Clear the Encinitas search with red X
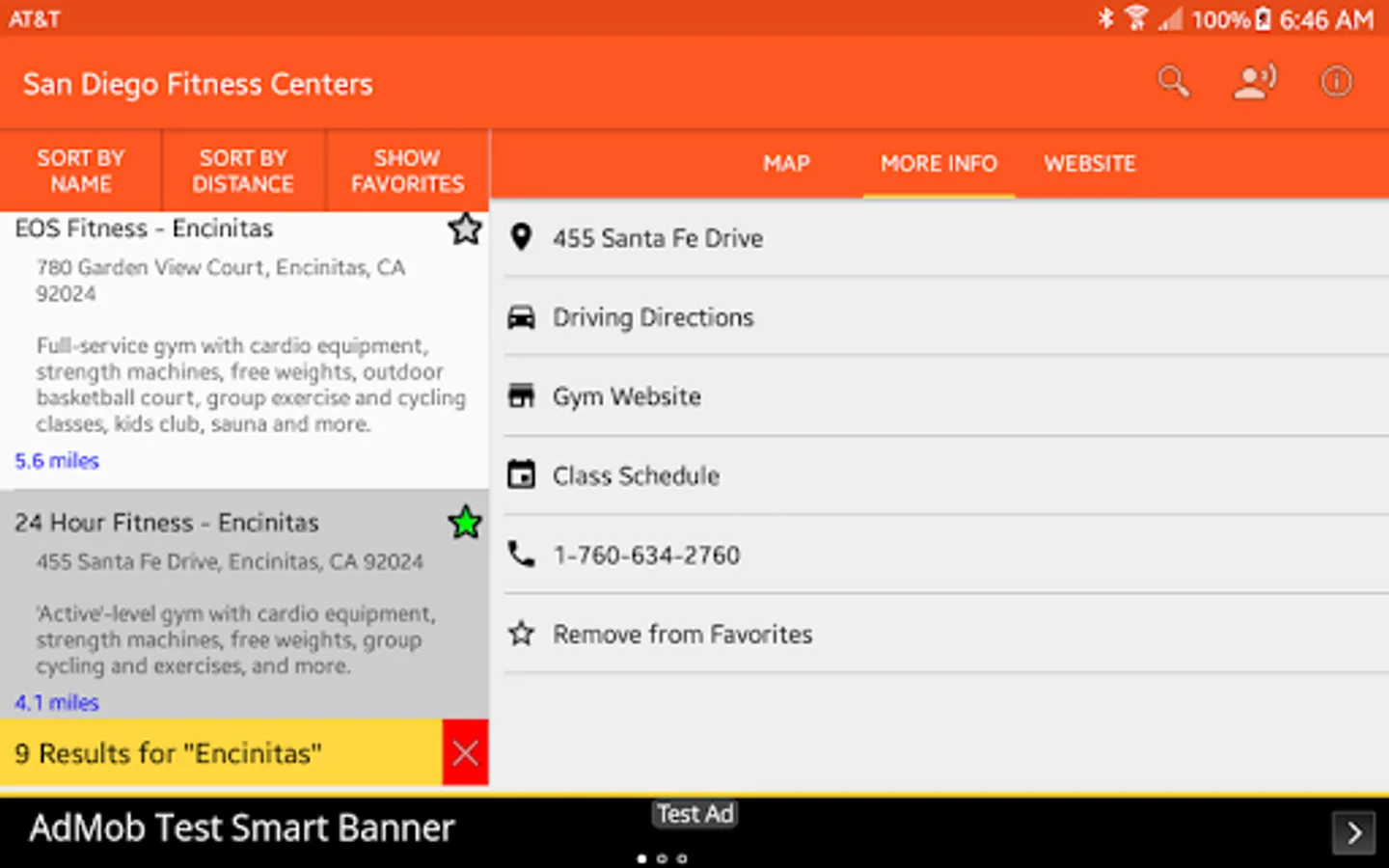The image size is (1389, 868). (465, 753)
